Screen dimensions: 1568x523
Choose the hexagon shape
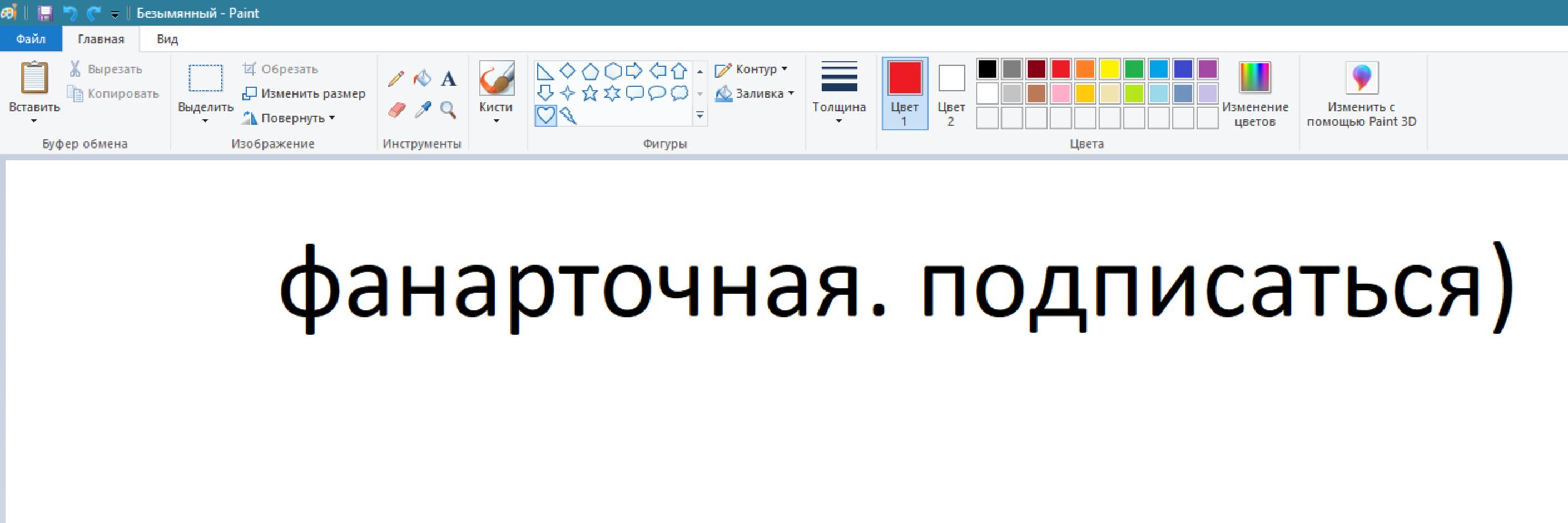click(x=612, y=71)
